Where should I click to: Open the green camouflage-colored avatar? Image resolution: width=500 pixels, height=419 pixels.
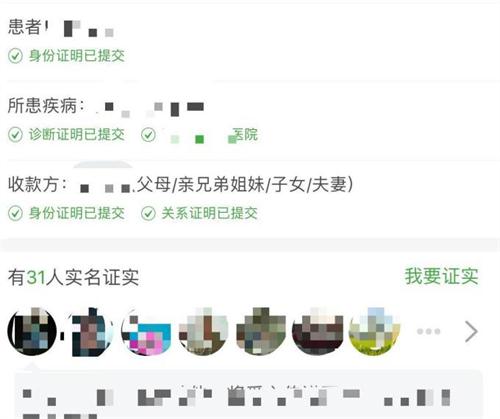click(x=261, y=332)
